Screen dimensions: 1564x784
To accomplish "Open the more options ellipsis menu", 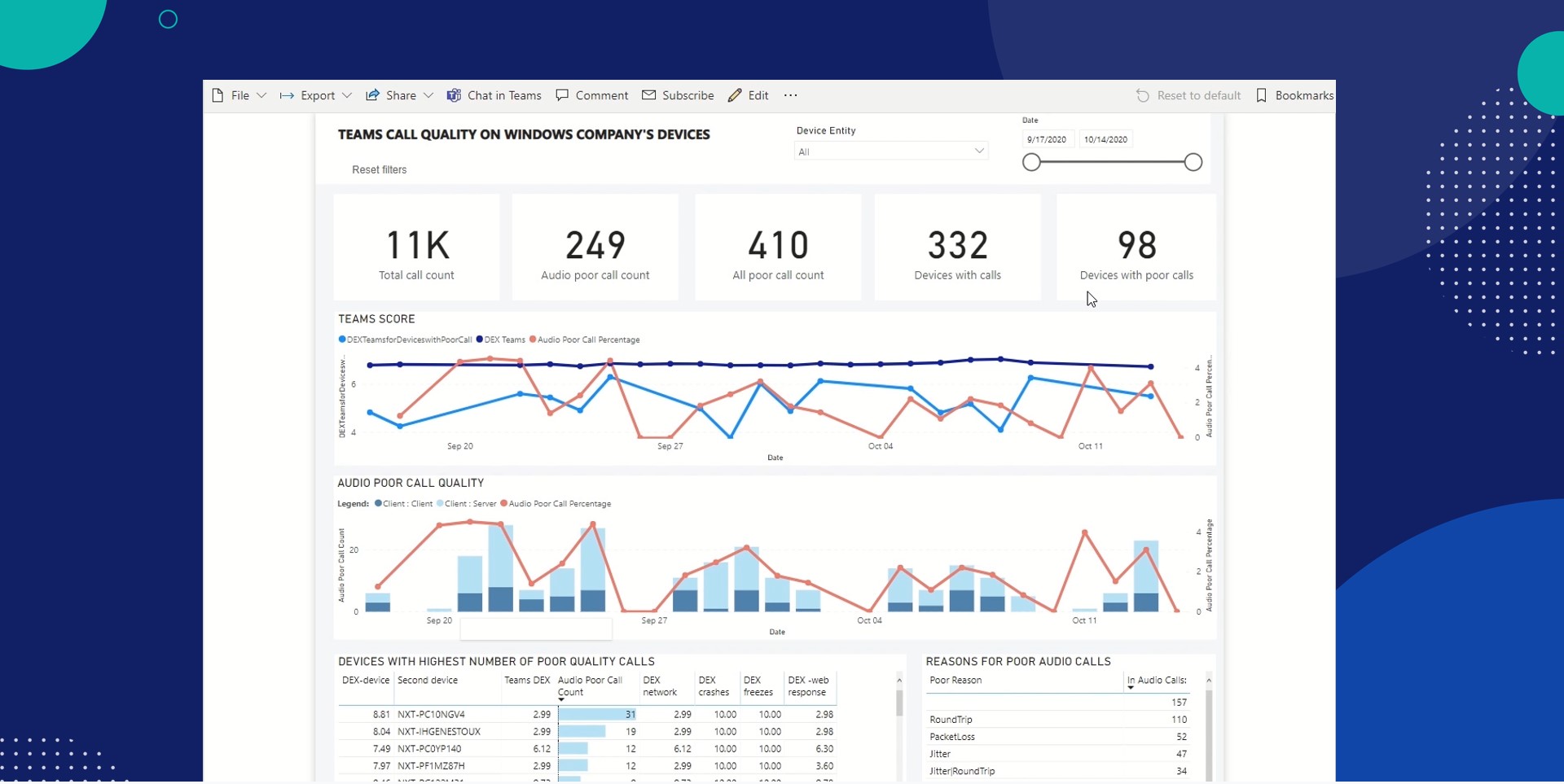I will [x=790, y=95].
